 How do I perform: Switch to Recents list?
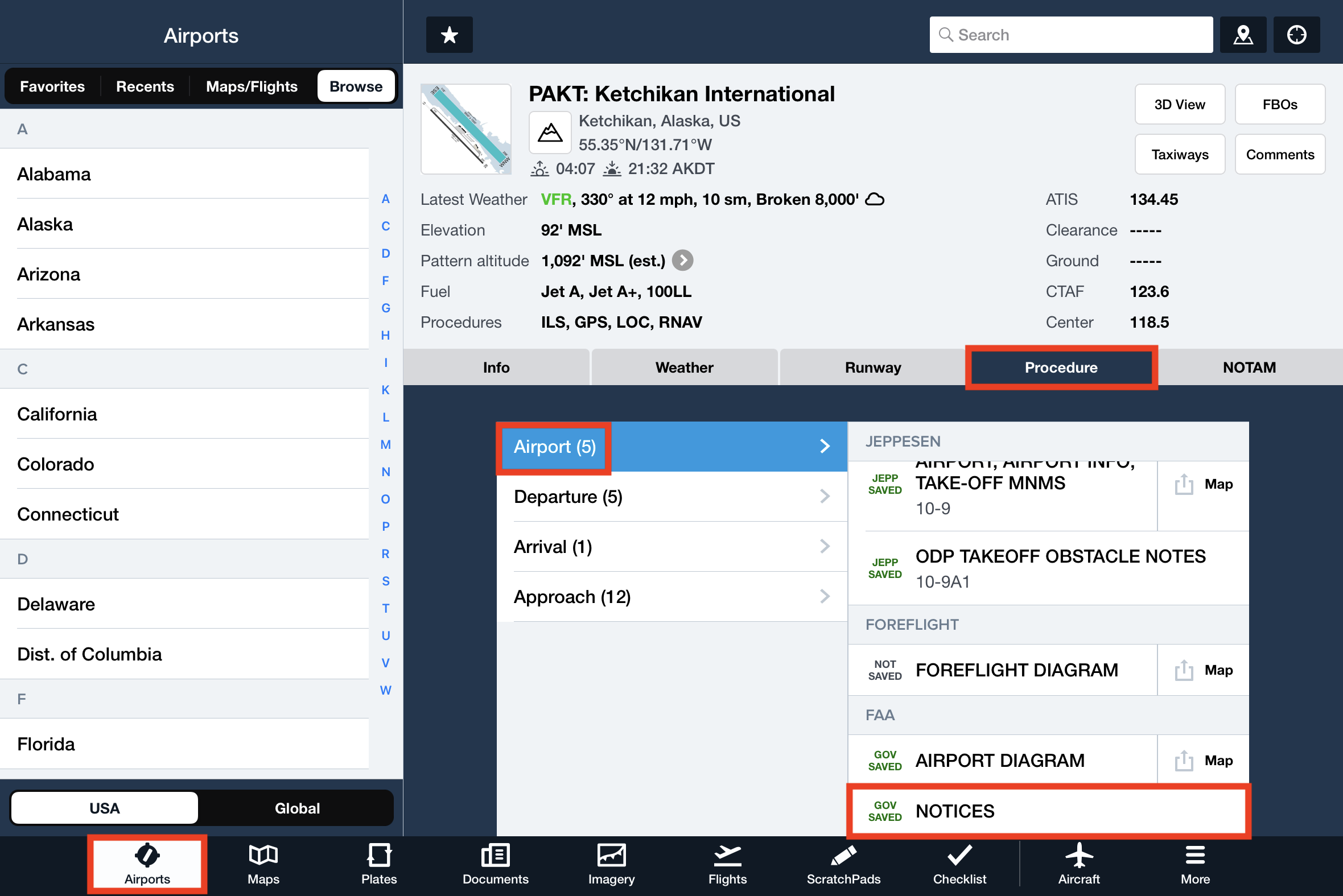point(145,86)
